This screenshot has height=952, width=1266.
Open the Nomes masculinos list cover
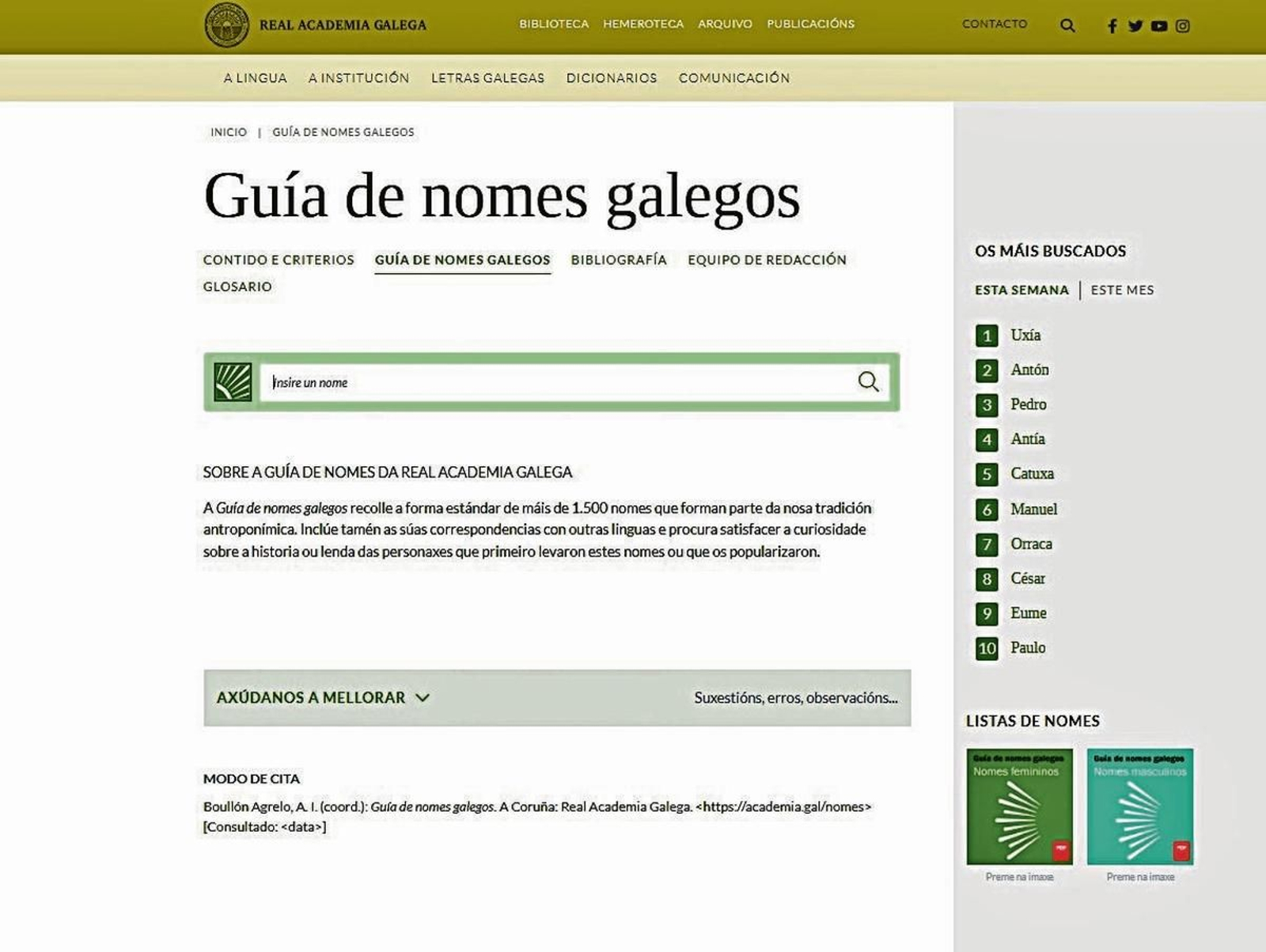(1140, 806)
